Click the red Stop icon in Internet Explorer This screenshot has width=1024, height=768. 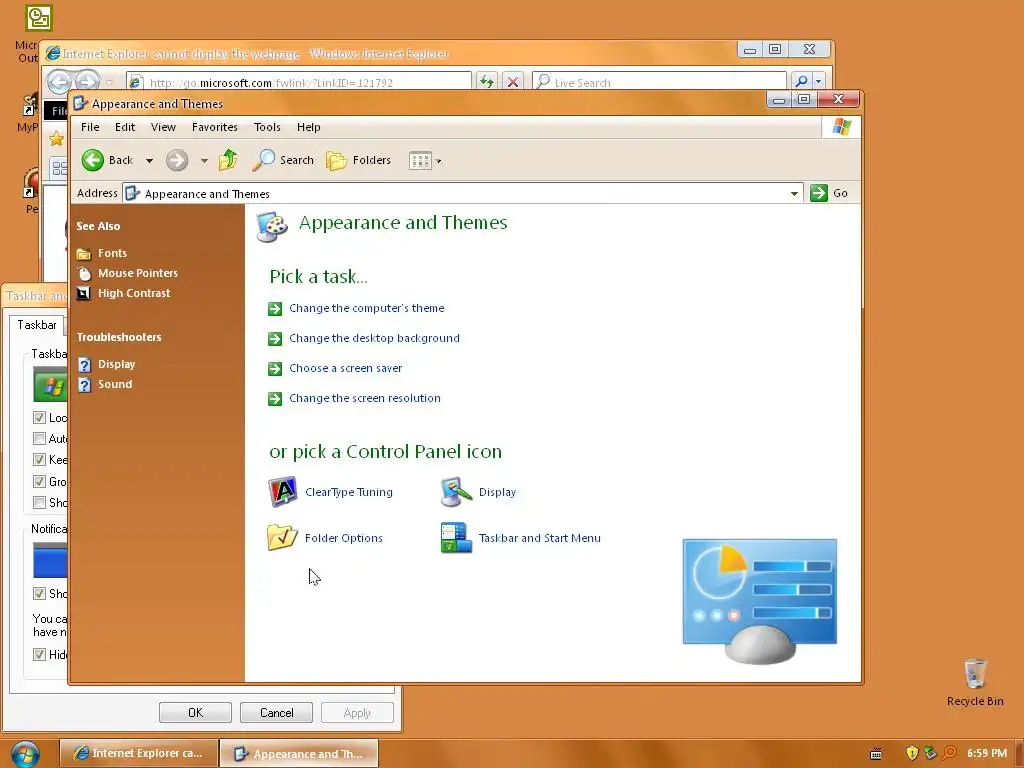coord(513,82)
